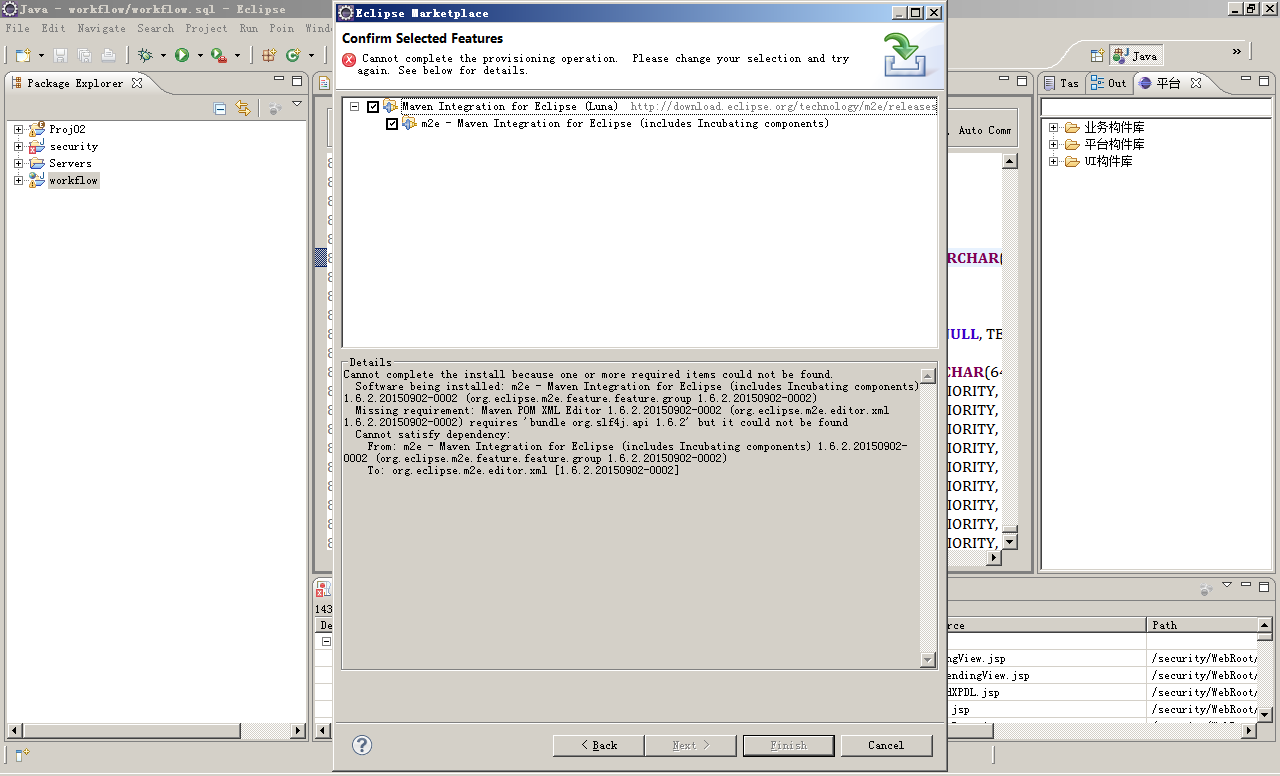The image size is (1280, 776).
Task: Open the New wizard dropdown arrow
Action: [41, 56]
